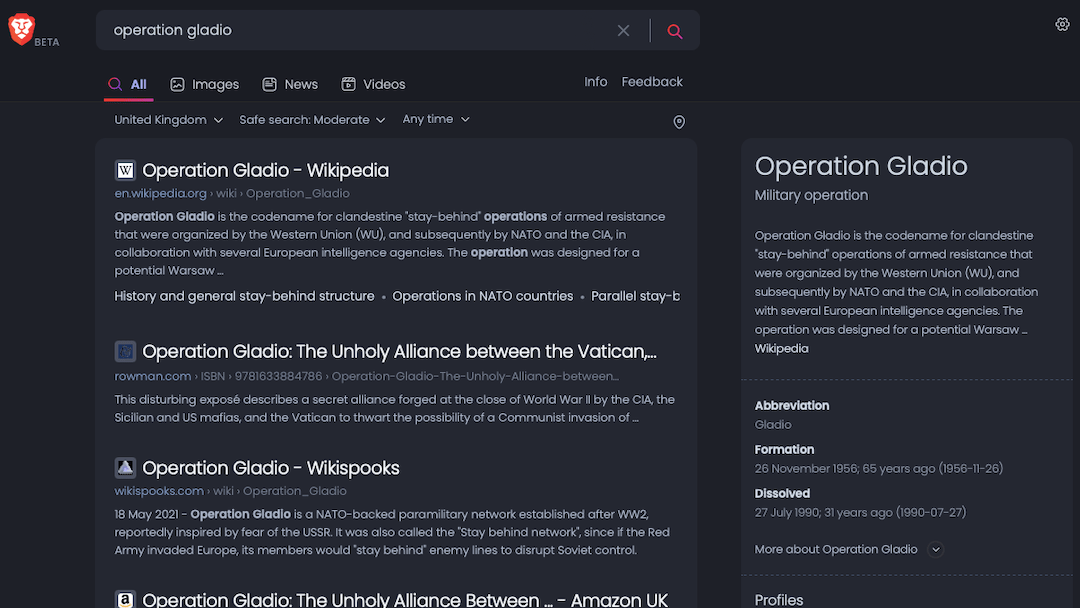
Task: Open the United Kingdom region dropdown
Action: click(169, 120)
